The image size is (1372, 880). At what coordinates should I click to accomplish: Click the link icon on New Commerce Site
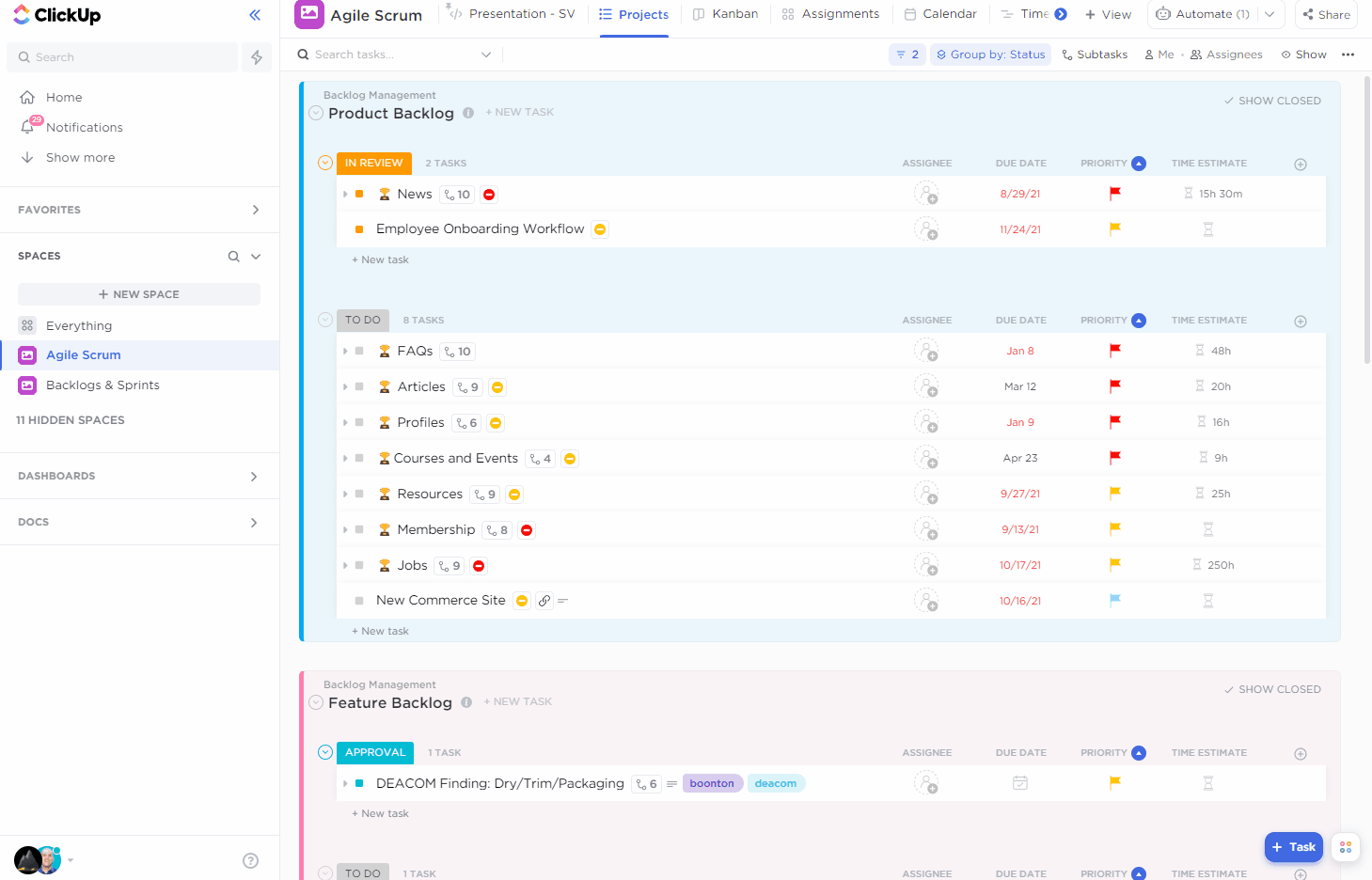coord(544,601)
